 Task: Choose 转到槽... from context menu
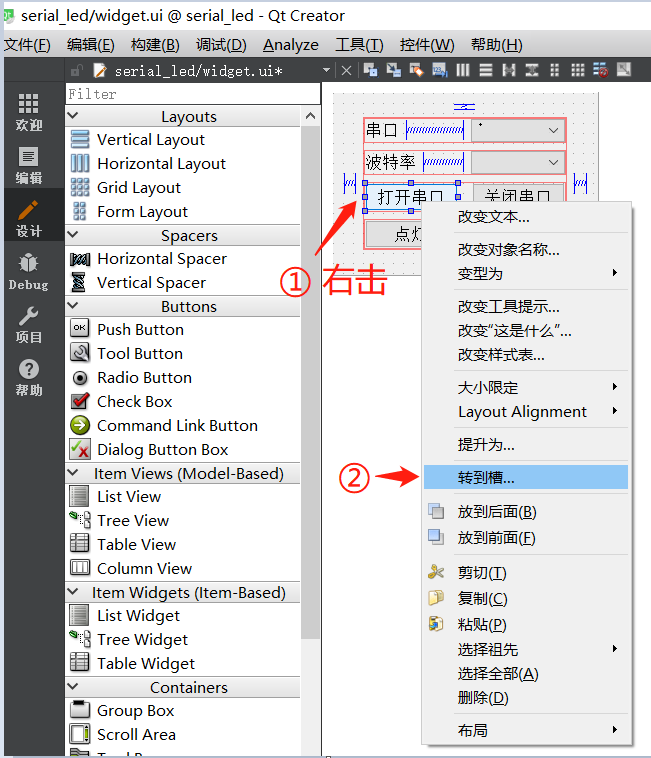point(526,478)
